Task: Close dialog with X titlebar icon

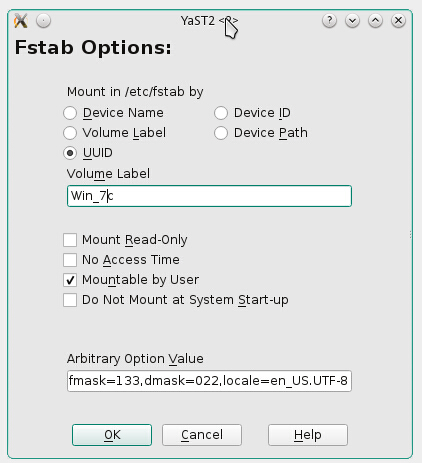Action: point(398,21)
